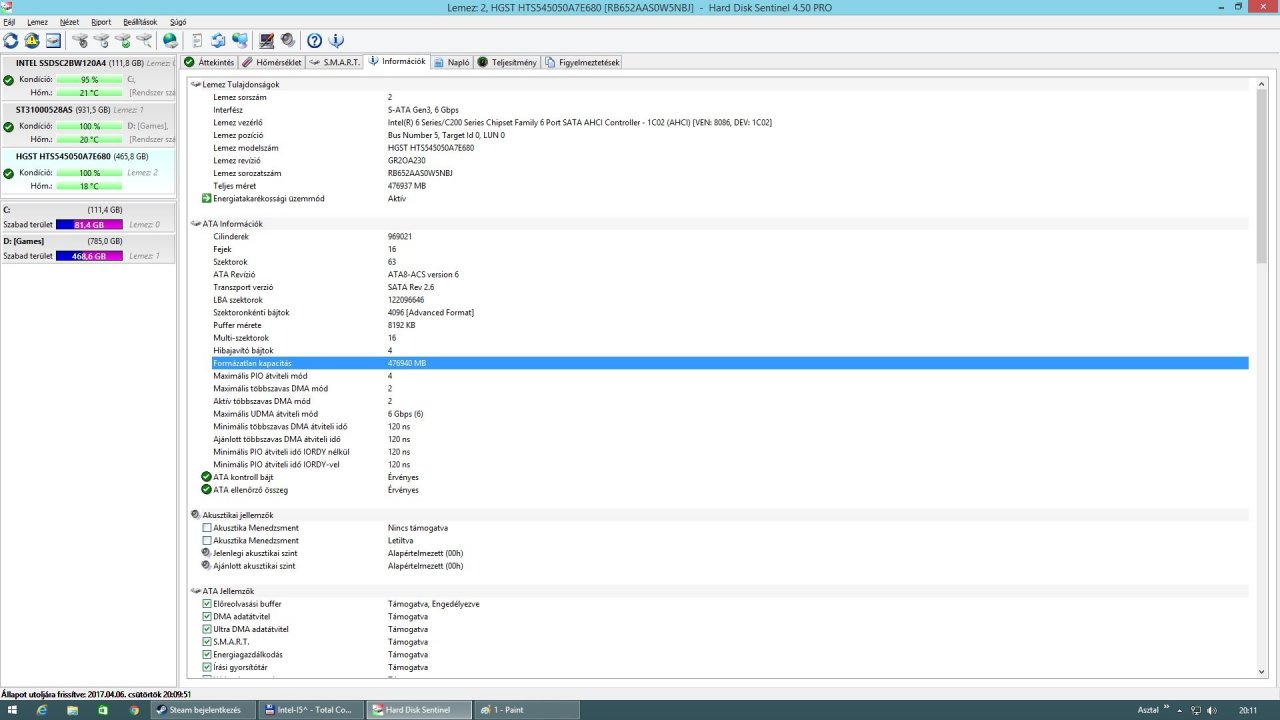Click ATA ellenőrző összeg green check icon
Image resolution: width=1280 pixels, height=720 pixels.
pyautogui.click(x=207, y=490)
